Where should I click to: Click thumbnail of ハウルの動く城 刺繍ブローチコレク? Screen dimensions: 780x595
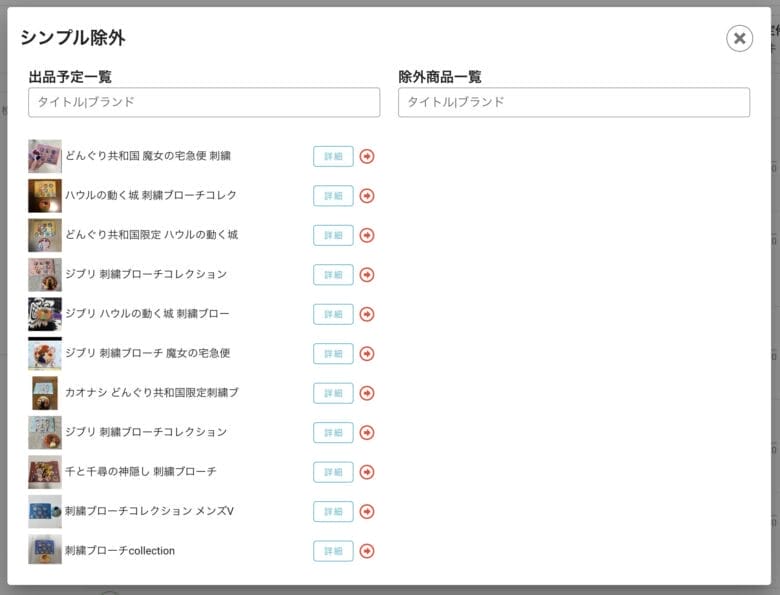point(45,196)
